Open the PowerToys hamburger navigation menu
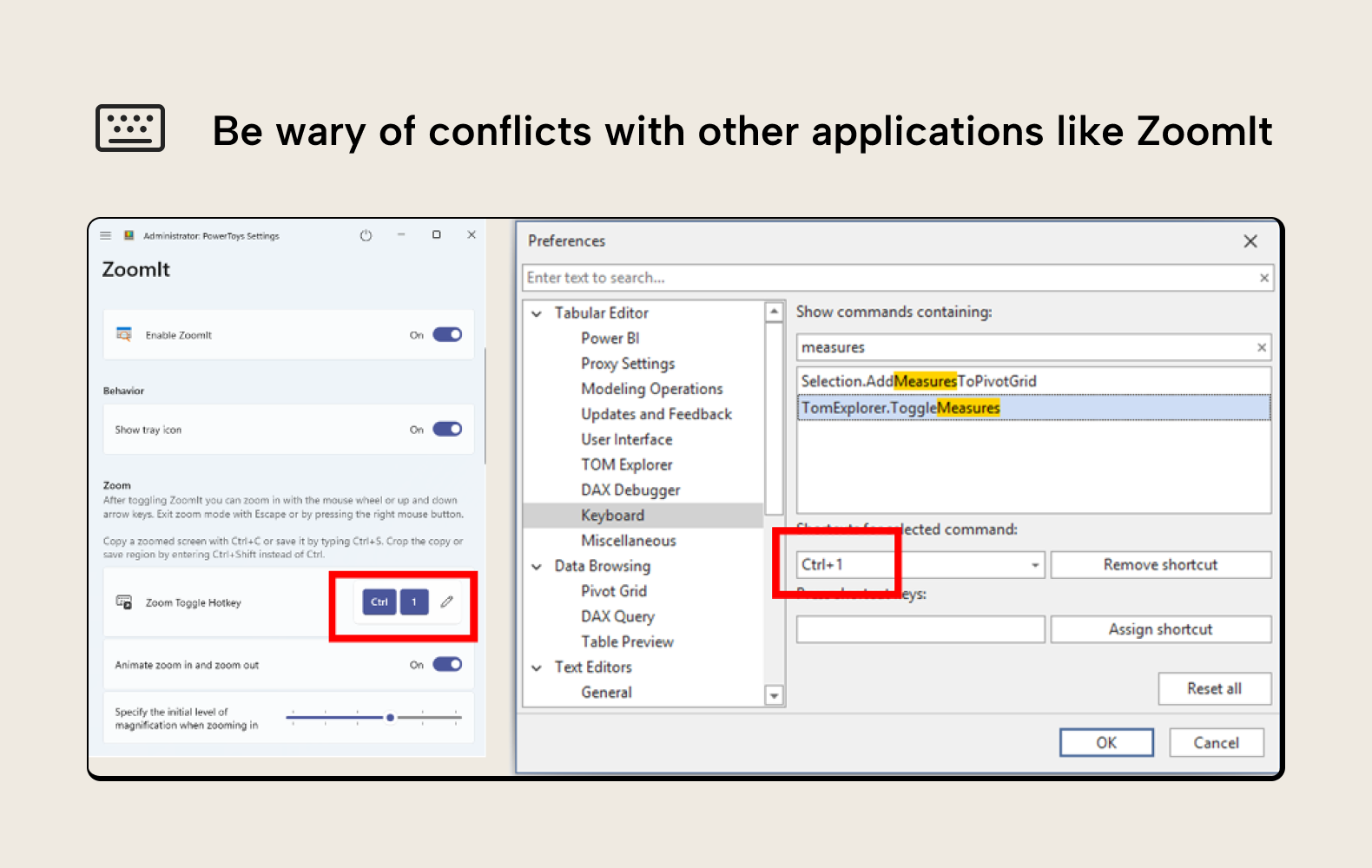The height and width of the screenshot is (868, 1372). [x=106, y=235]
